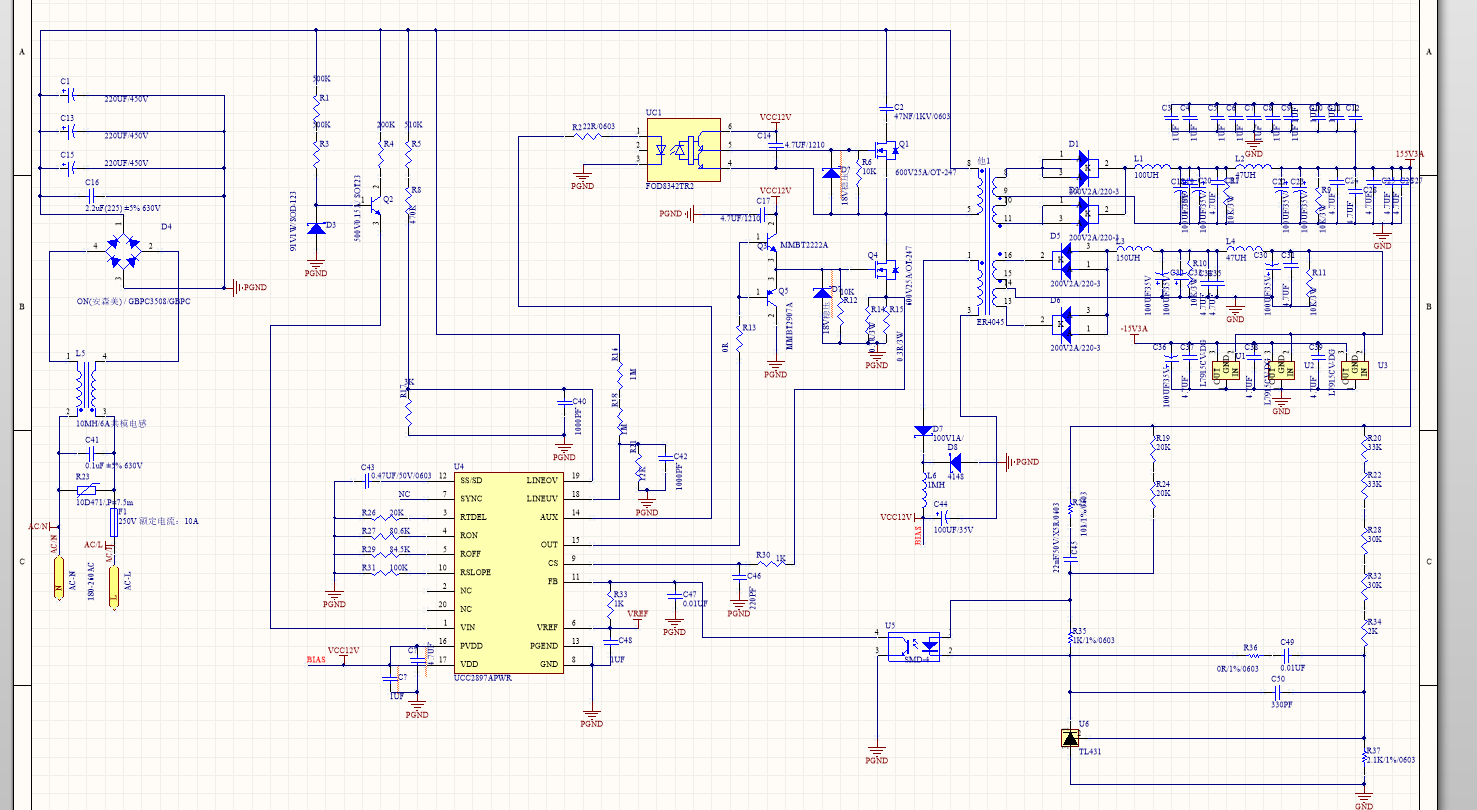This screenshot has width=1477, height=810.
Task: Click the PGEND pin name on U4
Action: 544,645
